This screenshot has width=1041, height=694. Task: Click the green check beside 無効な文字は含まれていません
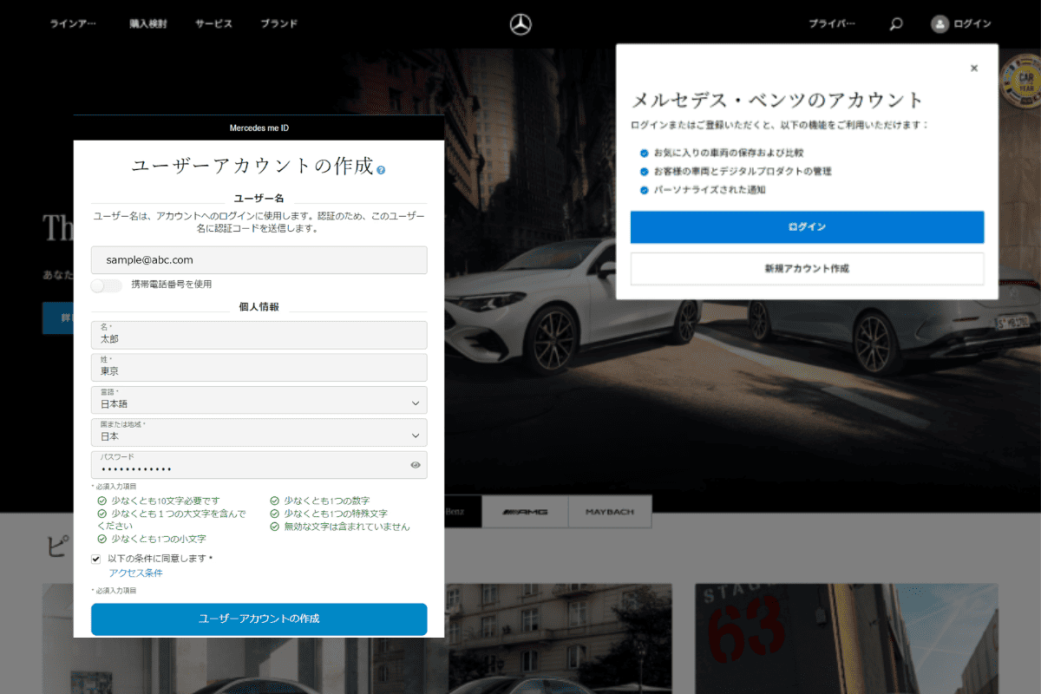(x=274, y=527)
